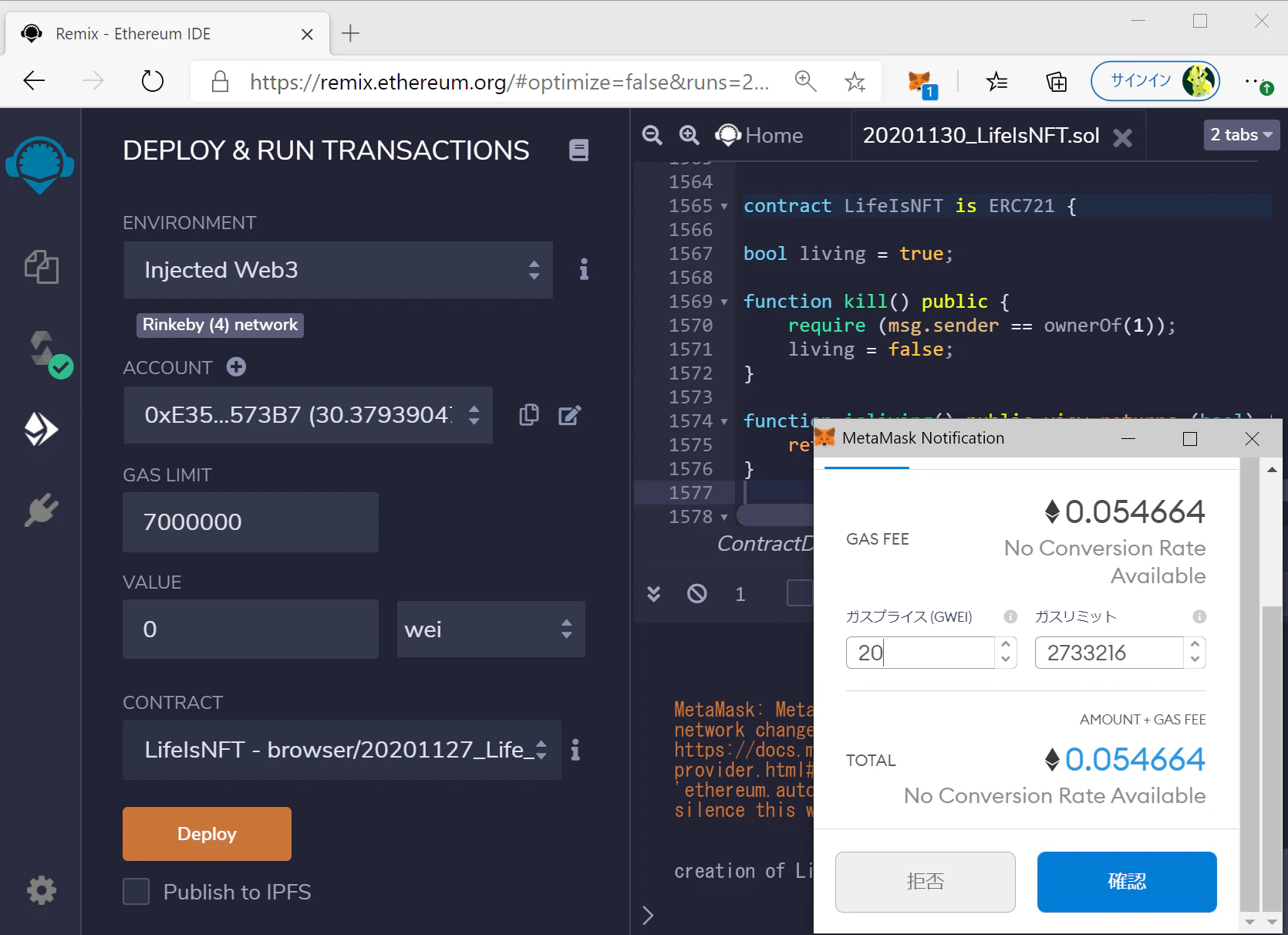
Task: Zoom out the editor font
Action: [652, 135]
